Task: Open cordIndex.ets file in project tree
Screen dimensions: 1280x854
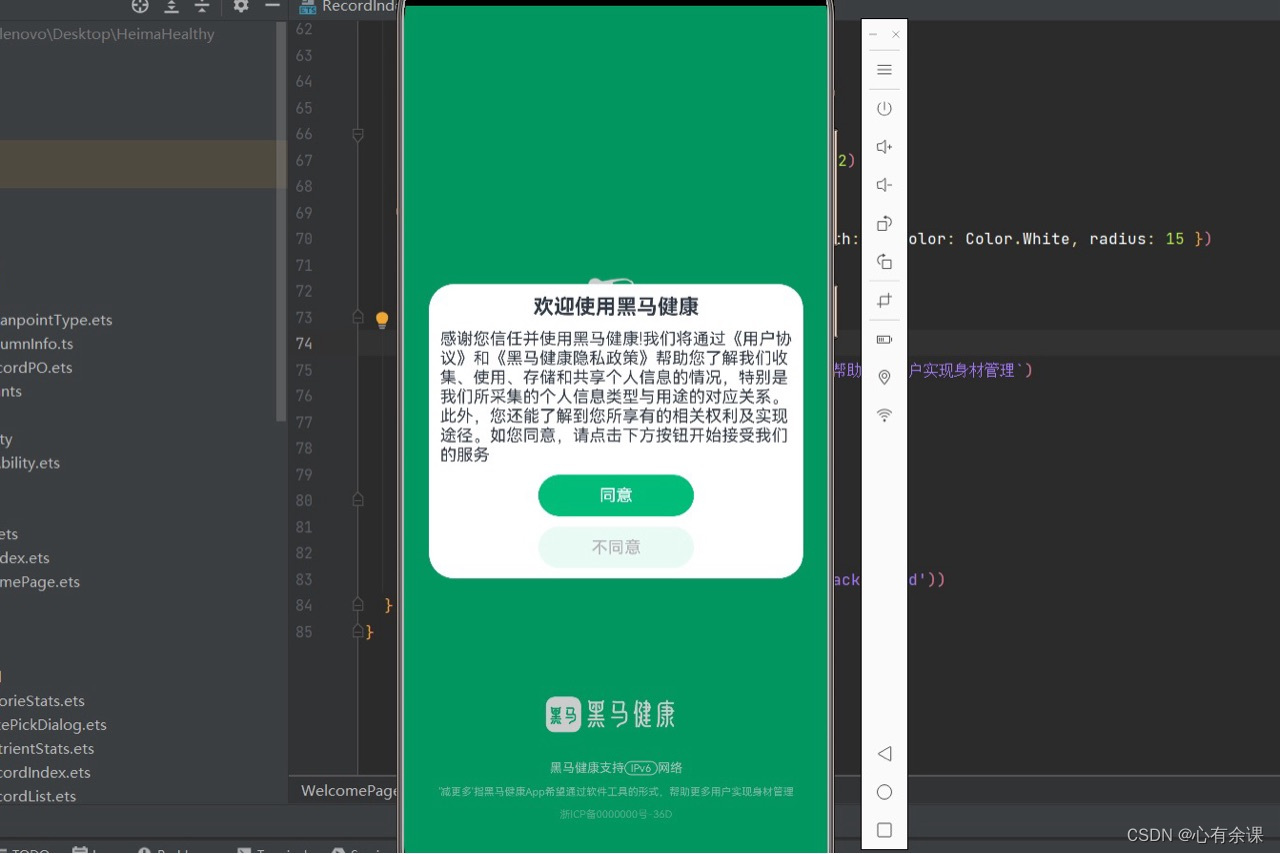Action: [45, 773]
